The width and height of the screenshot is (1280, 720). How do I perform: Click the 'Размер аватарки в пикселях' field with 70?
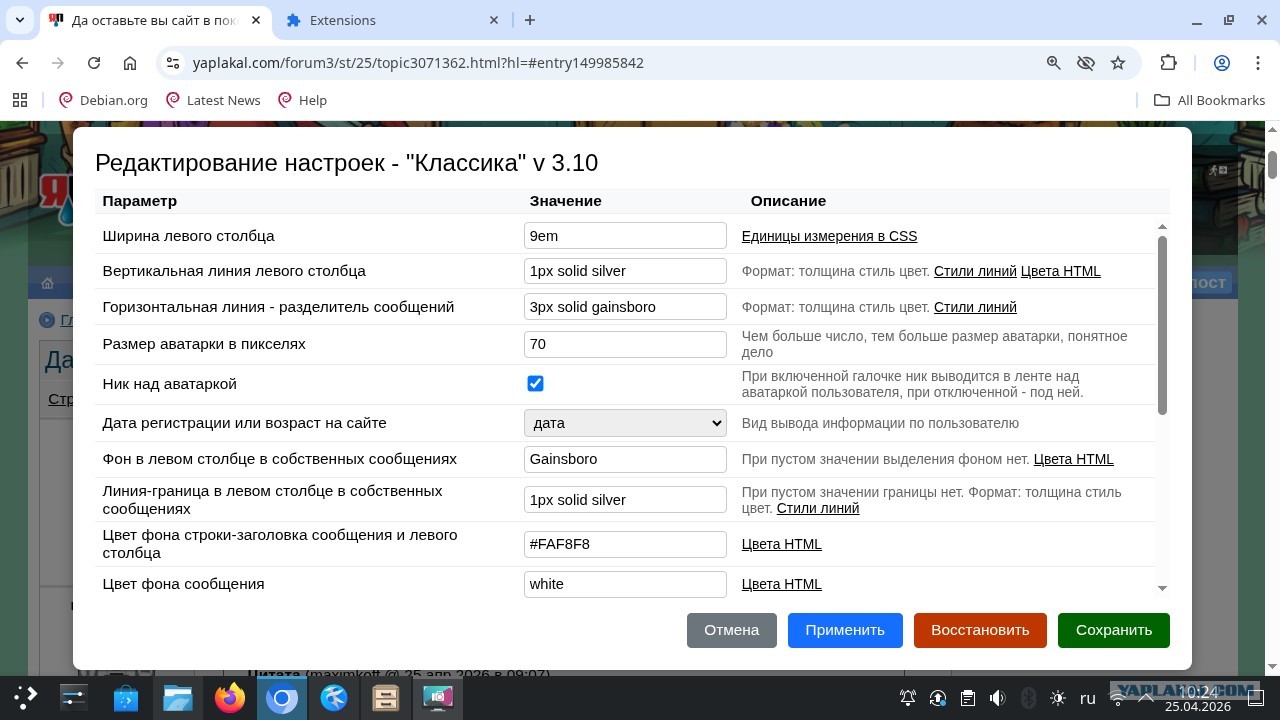pyautogui.click(x=625, y=344)
